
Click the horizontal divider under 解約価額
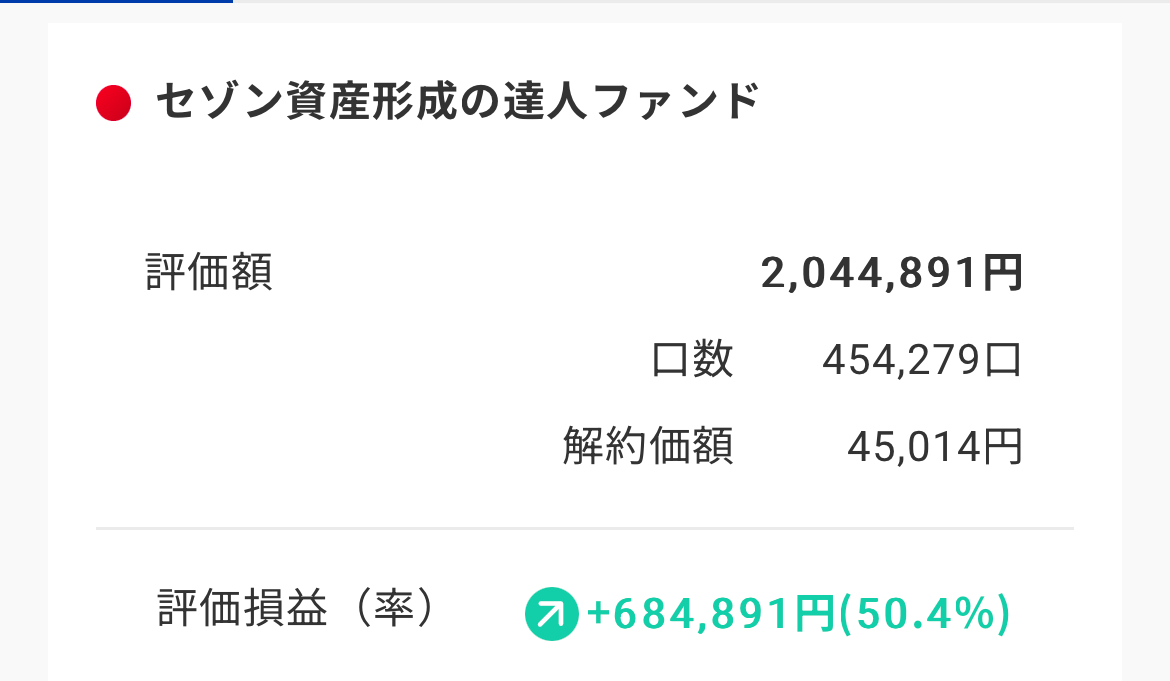pyautogui.click(x=584, y=527)
